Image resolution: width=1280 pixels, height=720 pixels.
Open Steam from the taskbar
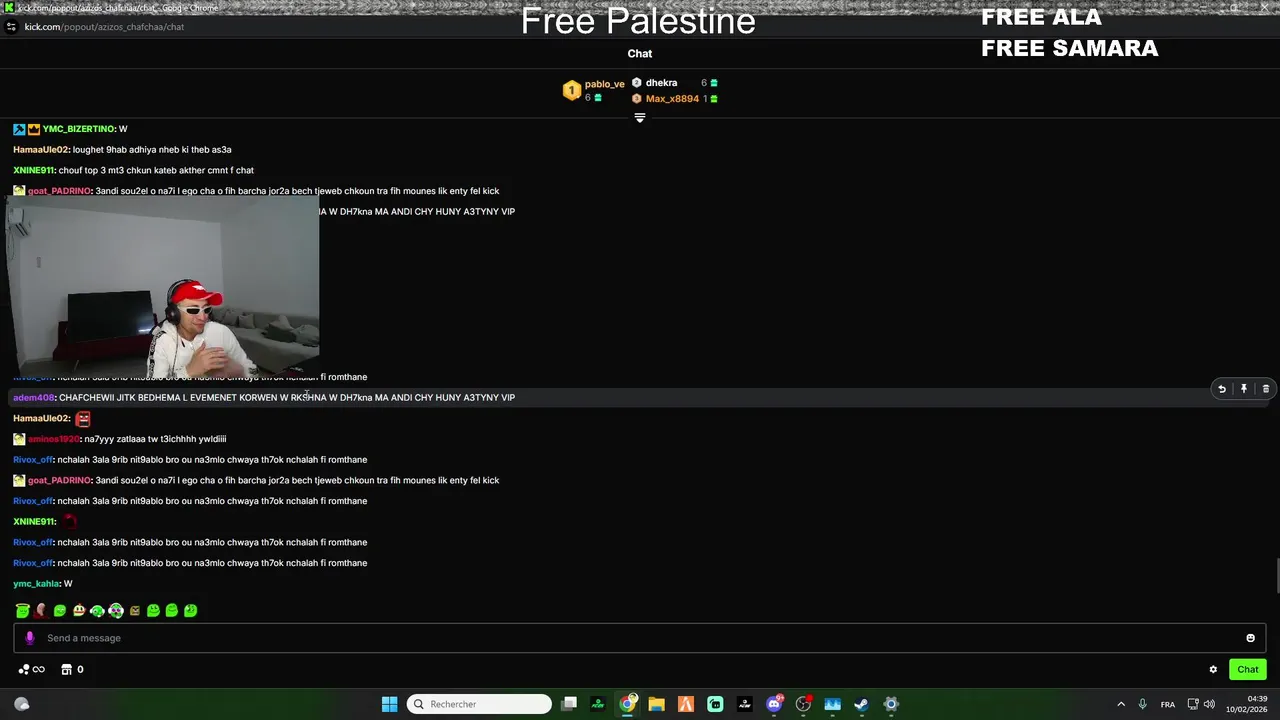[861, 704]
